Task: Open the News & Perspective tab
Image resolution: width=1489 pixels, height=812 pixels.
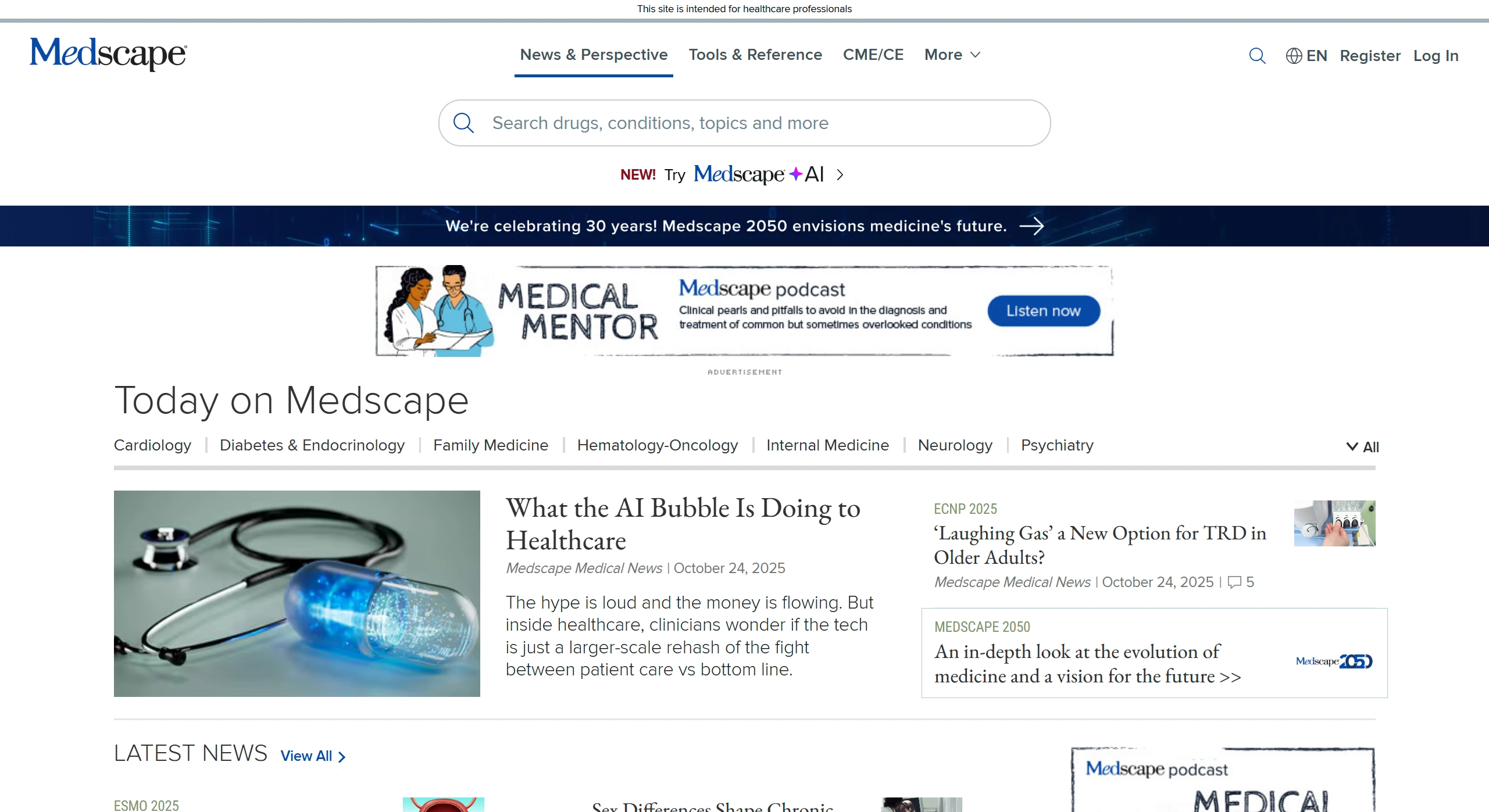Action: point(594,55)
